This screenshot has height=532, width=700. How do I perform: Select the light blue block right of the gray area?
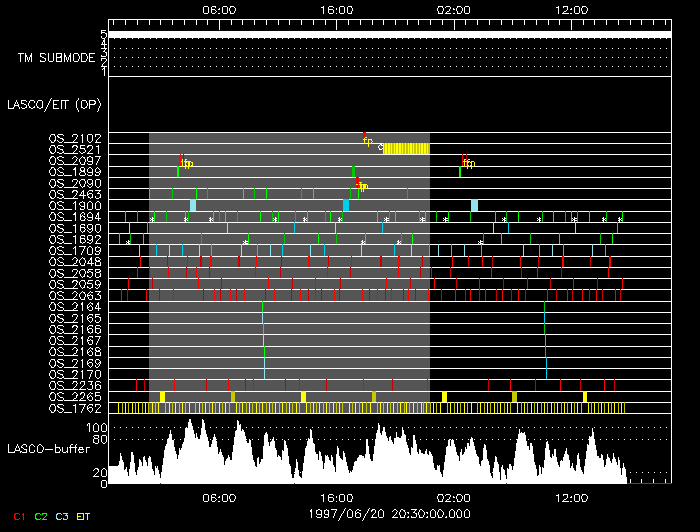pos(475,205)
